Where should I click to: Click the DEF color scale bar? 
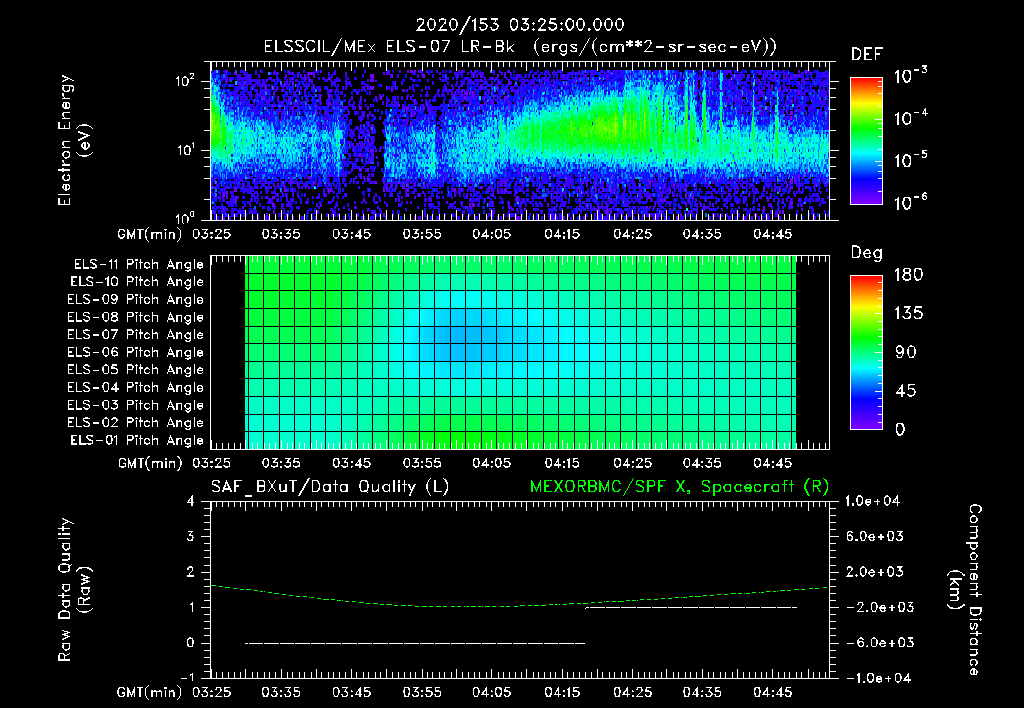point(866,141)
